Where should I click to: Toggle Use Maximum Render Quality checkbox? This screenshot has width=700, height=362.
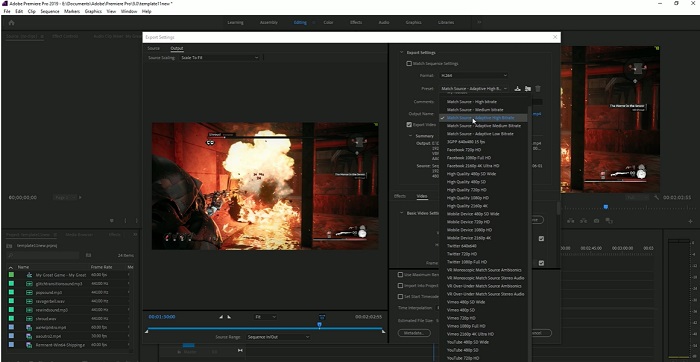400,275
